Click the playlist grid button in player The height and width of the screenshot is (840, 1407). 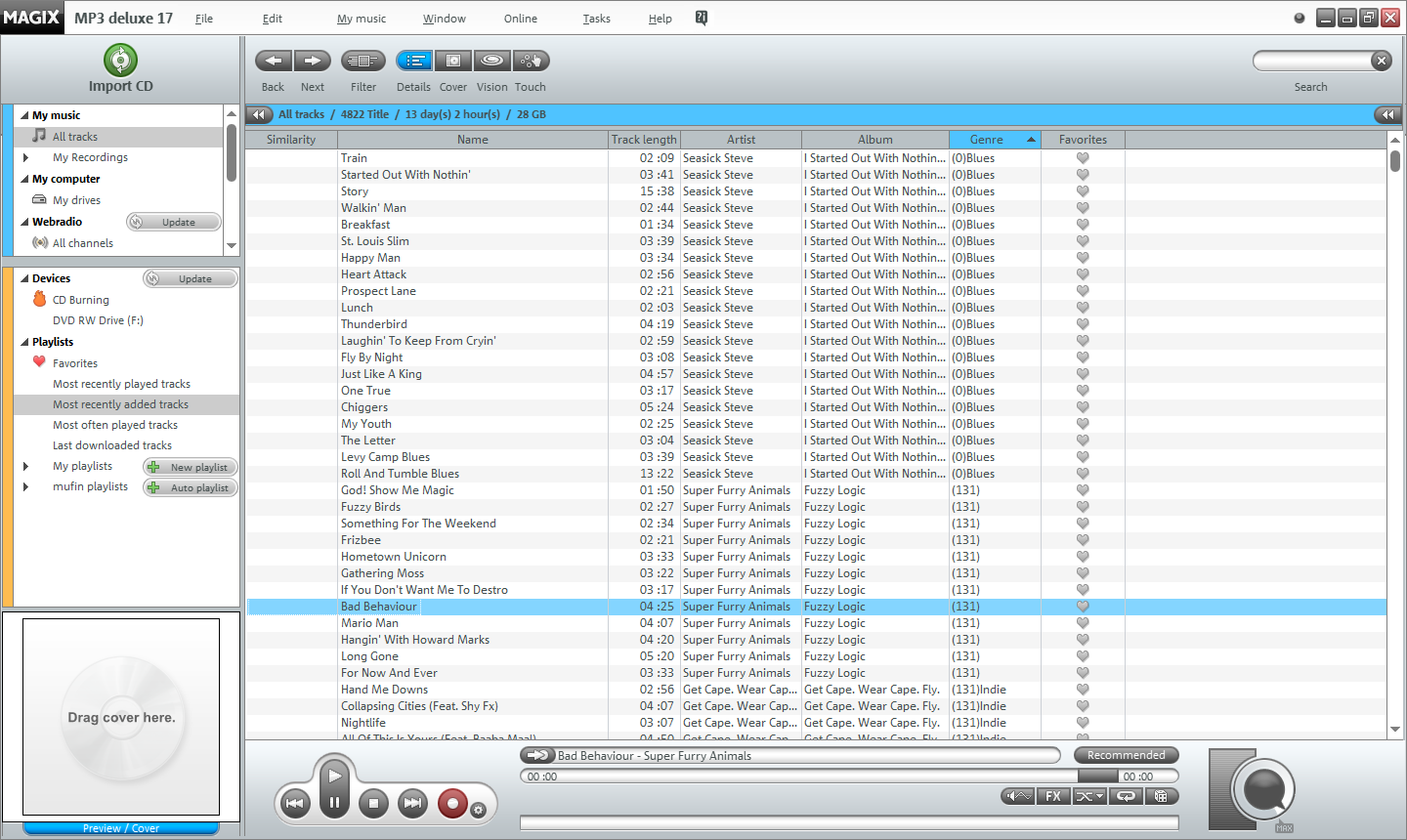1162,796
